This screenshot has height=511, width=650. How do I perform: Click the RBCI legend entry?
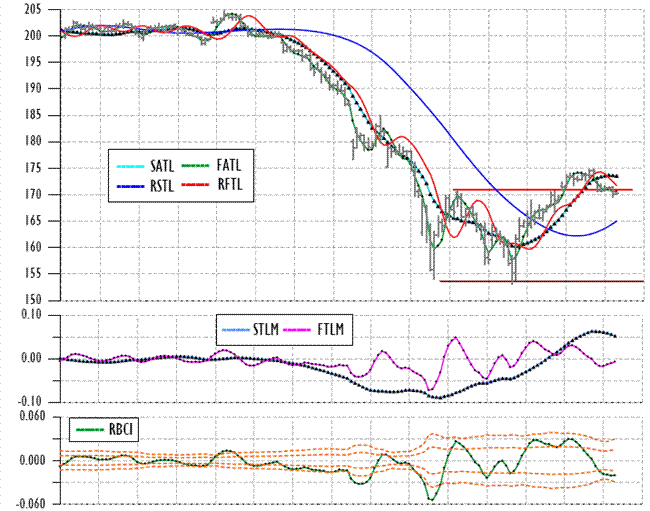[x=103, y=430]
